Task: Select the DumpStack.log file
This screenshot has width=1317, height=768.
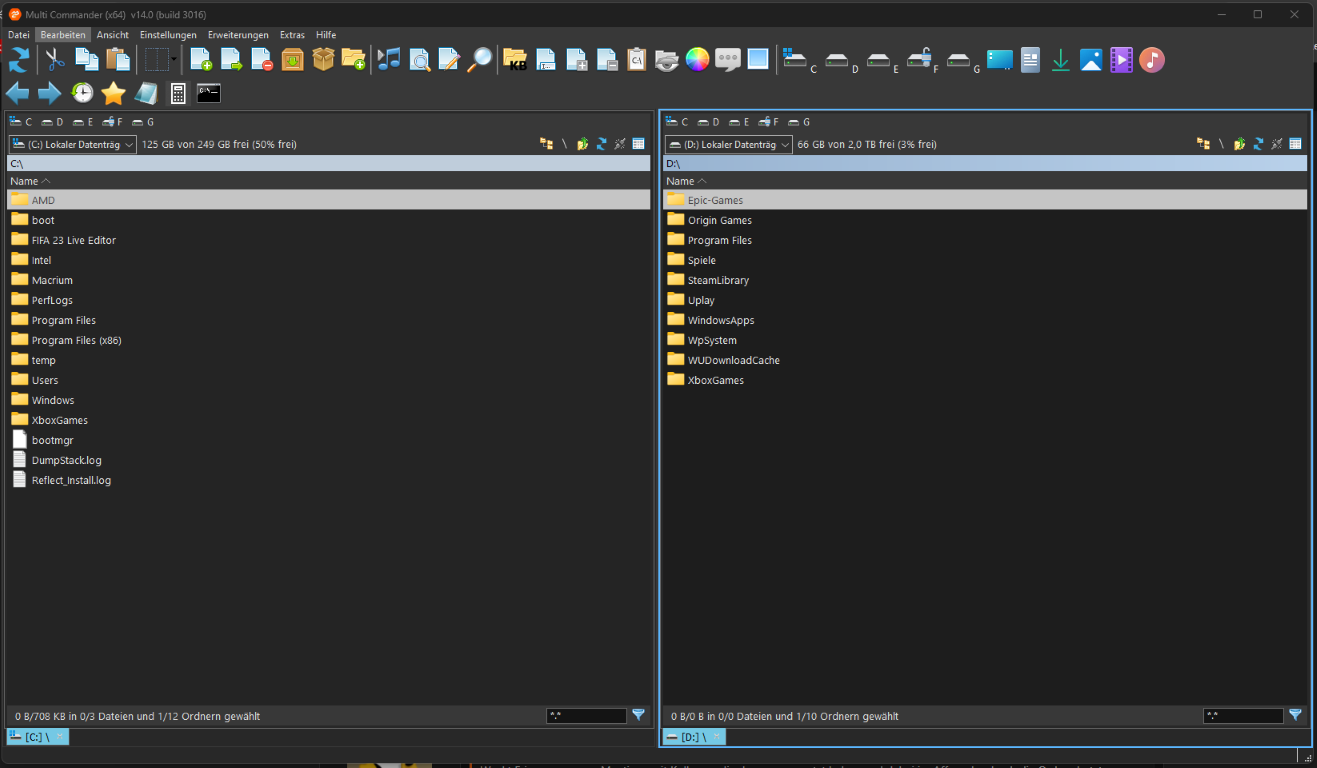Action: pos(329,460)
